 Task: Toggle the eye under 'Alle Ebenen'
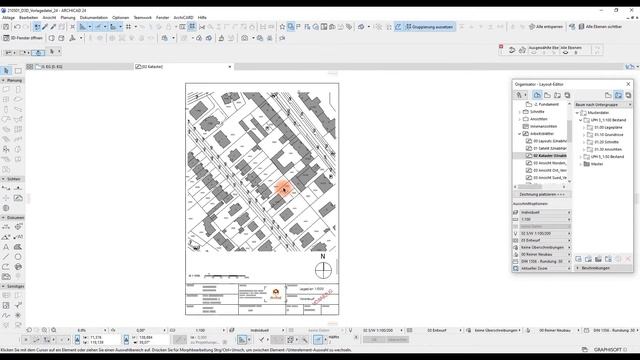click(x=565, y=53)
